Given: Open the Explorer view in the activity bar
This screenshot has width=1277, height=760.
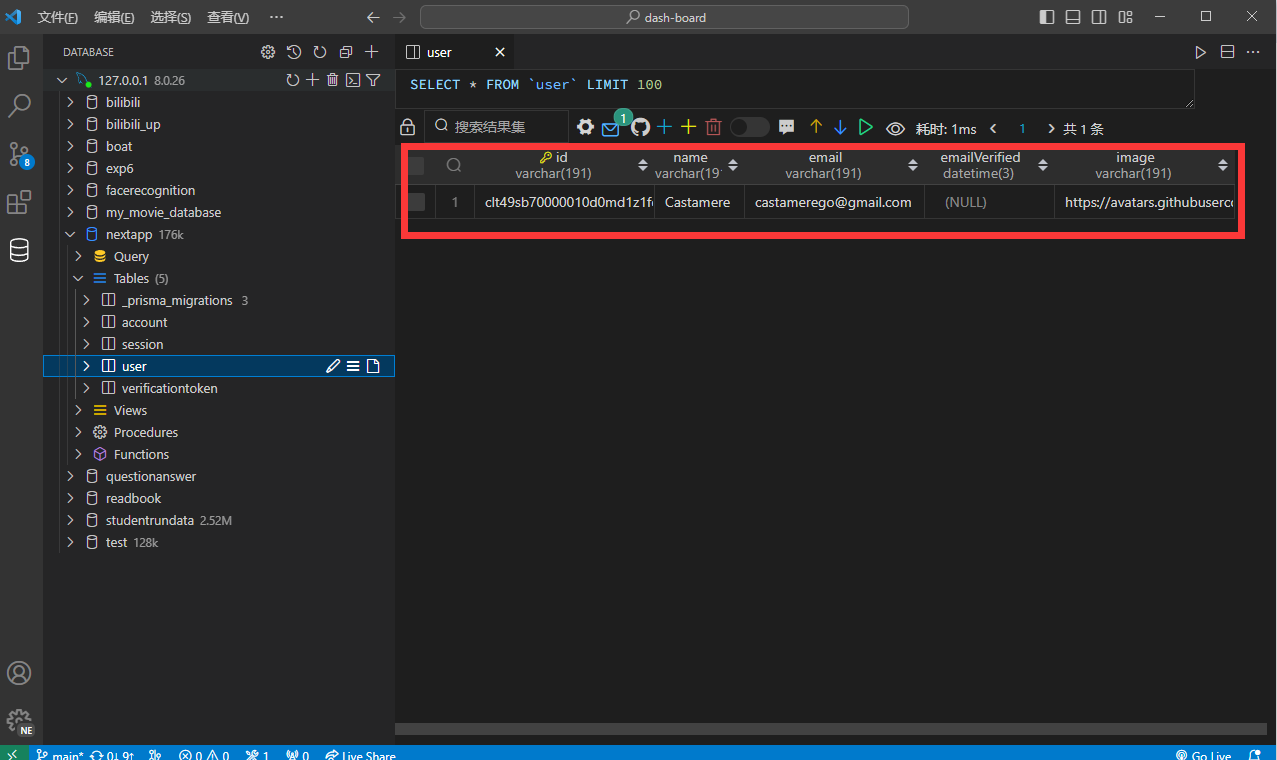Looking at the screenshot, I should (19, 59).
